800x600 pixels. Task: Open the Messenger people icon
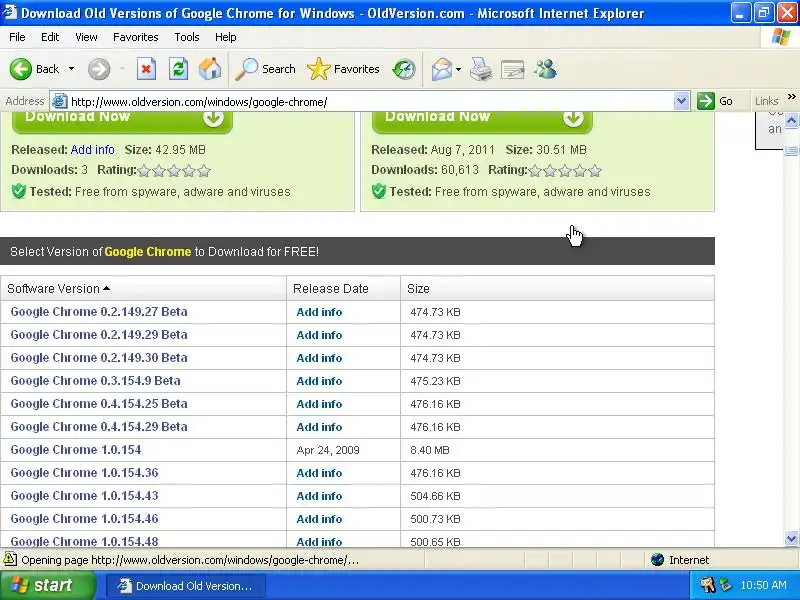545,69
